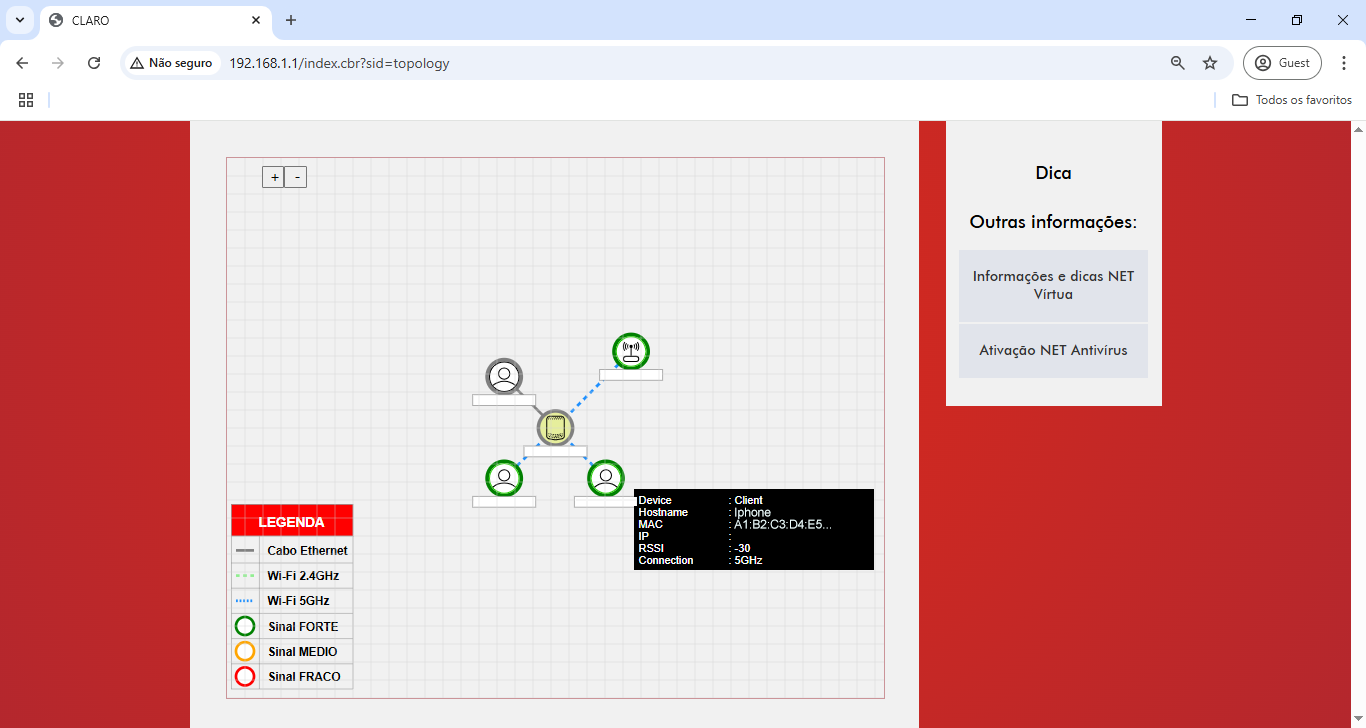
Task: Click the central gateway modem node icon
Action: click(555, 428)
